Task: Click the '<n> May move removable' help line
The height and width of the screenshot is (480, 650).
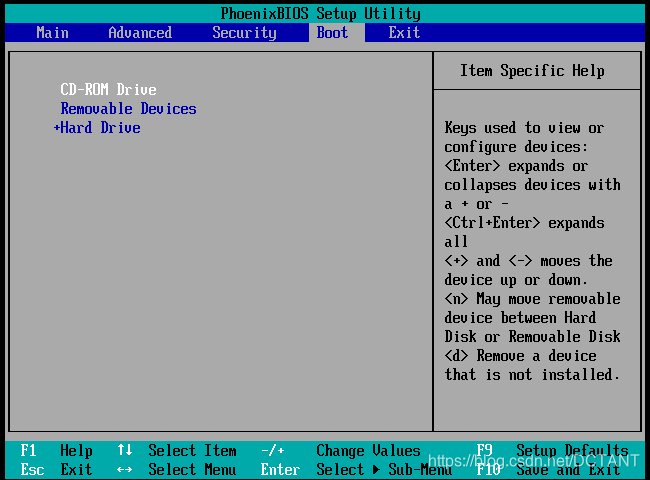Action: pyautogui.click(x=532, y=299)
